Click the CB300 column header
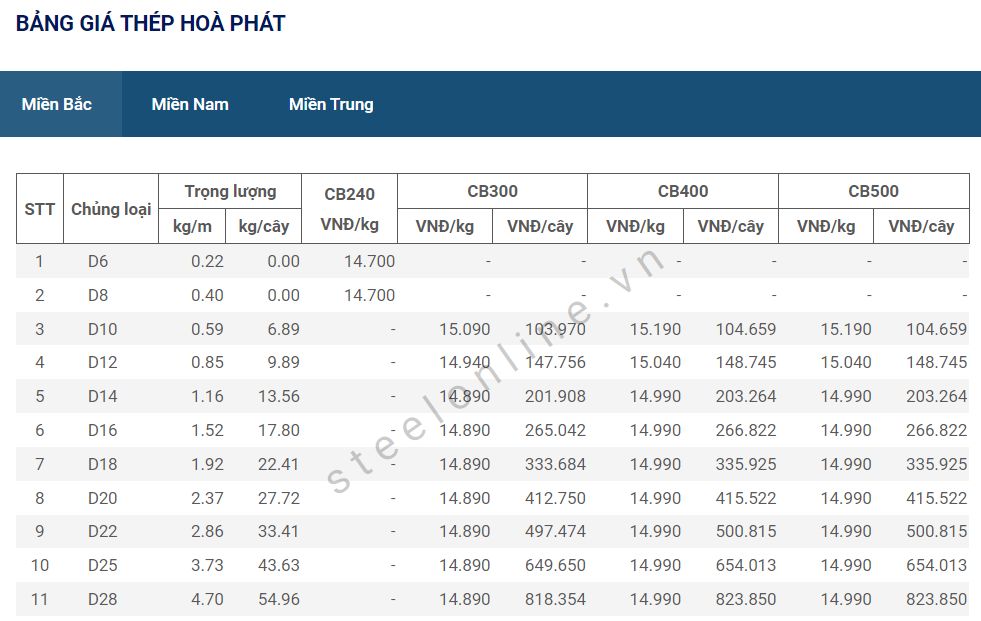The width and height of the screenshot is (981, 621). coord(492,191)
